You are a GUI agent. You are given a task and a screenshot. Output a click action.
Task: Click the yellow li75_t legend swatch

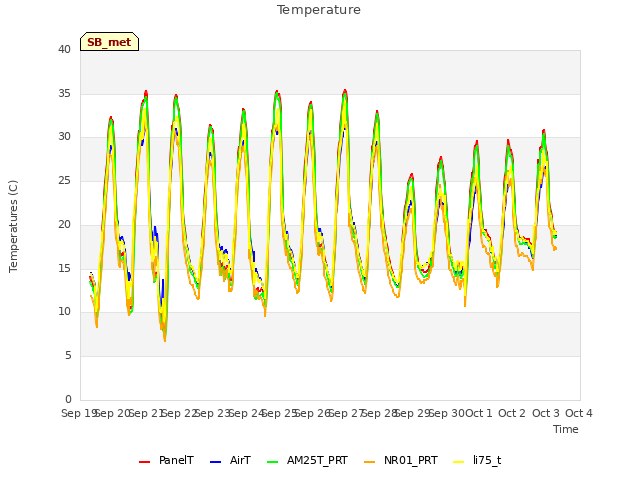pyautogui.click(x=459, y=462)
